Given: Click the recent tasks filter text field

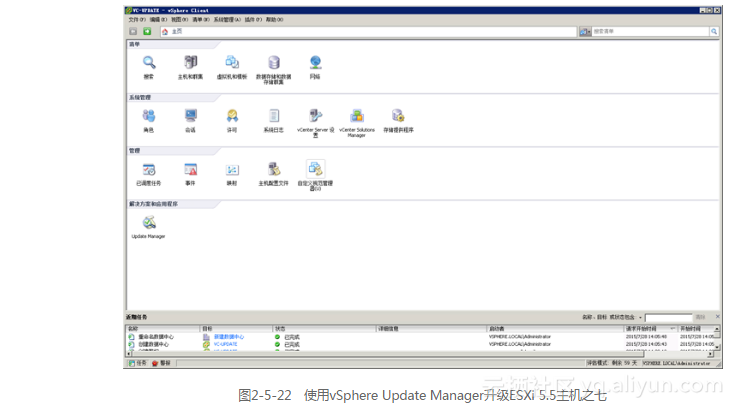Looking at the screenshot, I should (668, 317).
